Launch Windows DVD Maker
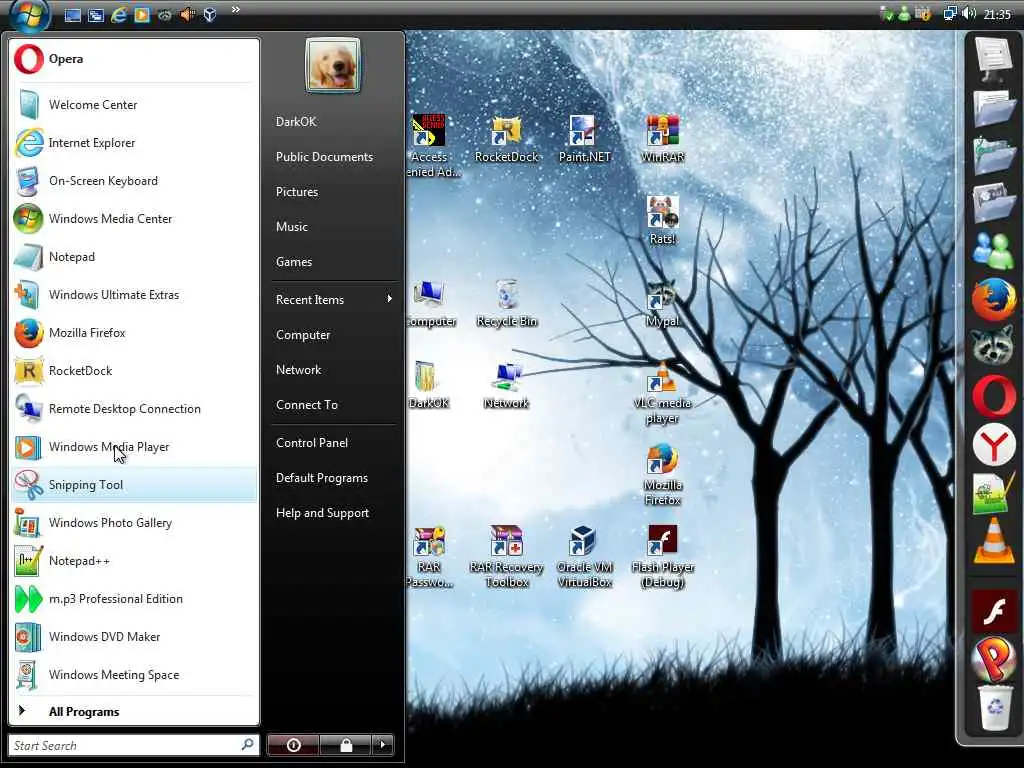This screenshot has height=768, width=1024. click(134, 637)
